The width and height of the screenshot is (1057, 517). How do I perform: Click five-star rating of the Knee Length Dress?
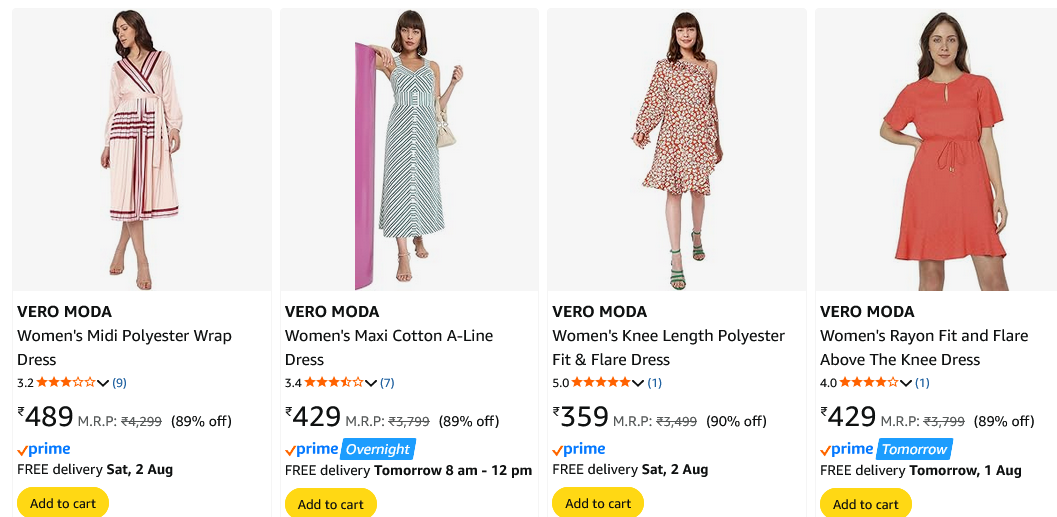pos(601,382)
